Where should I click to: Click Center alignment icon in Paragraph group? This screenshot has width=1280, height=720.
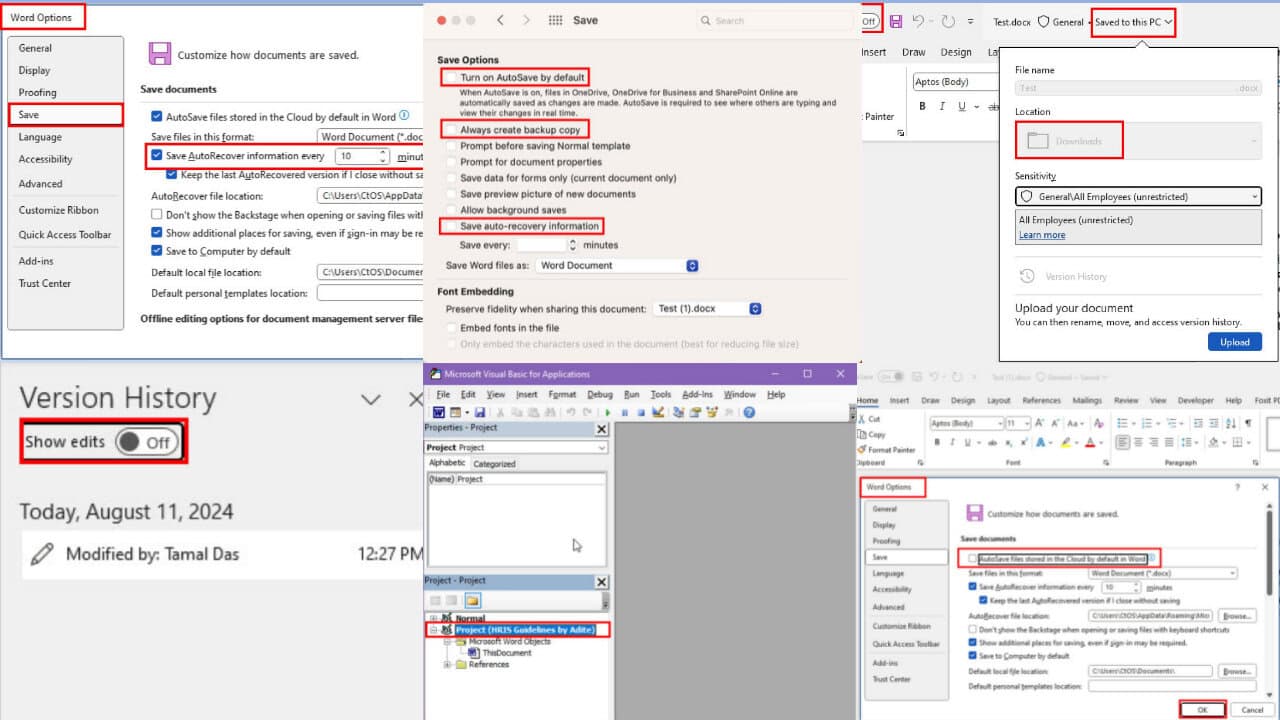(x=1138, y=442)
